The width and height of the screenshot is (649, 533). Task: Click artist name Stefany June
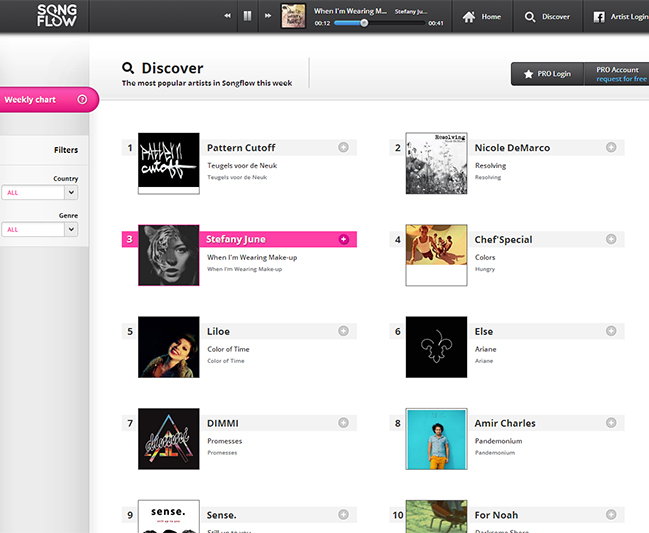(x=236, y=240)
